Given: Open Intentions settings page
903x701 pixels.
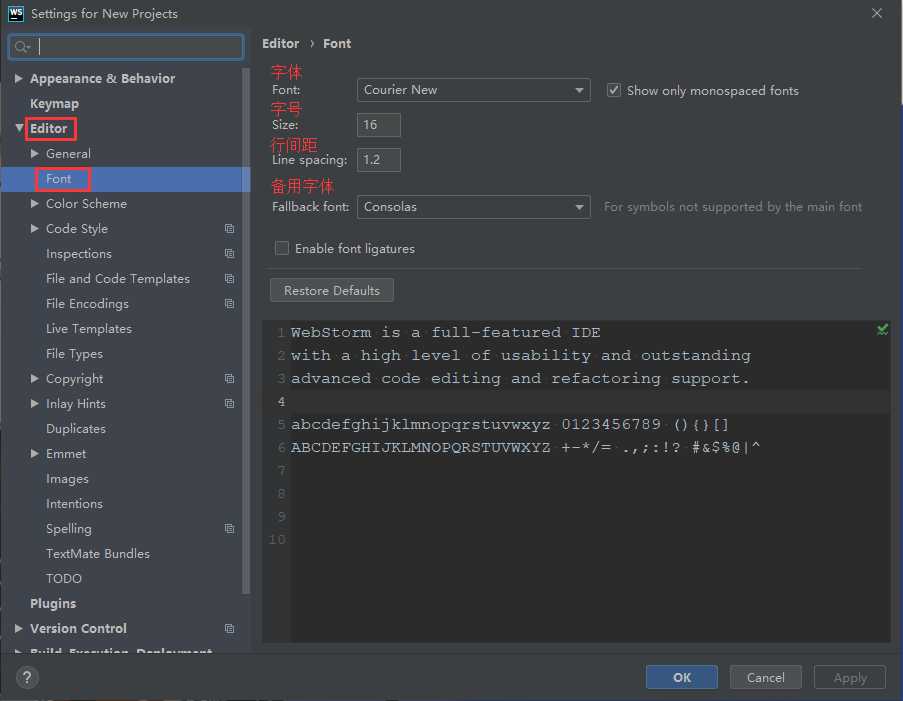Looking at the screenshot, I should pos(74,503).
